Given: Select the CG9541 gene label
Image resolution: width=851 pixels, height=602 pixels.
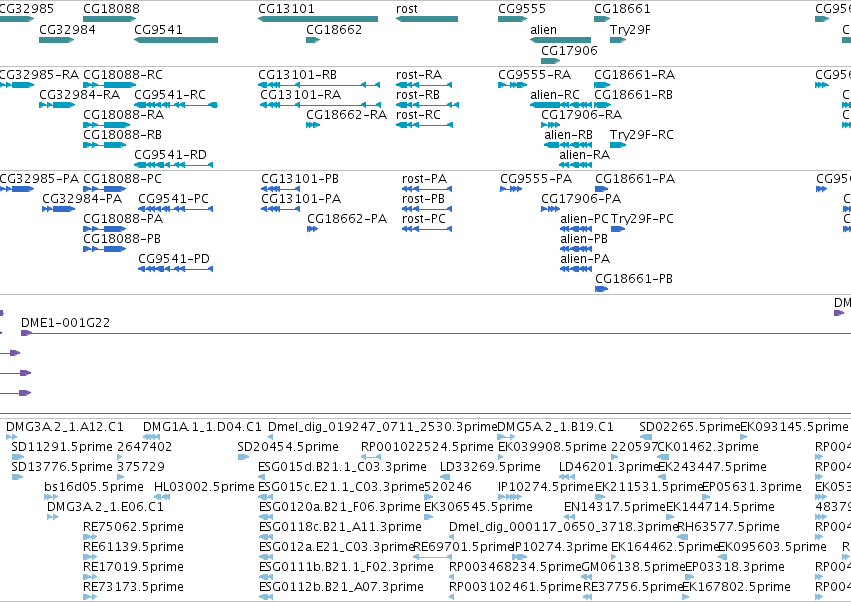Looking at the screenshot, I should pos(158,29).
